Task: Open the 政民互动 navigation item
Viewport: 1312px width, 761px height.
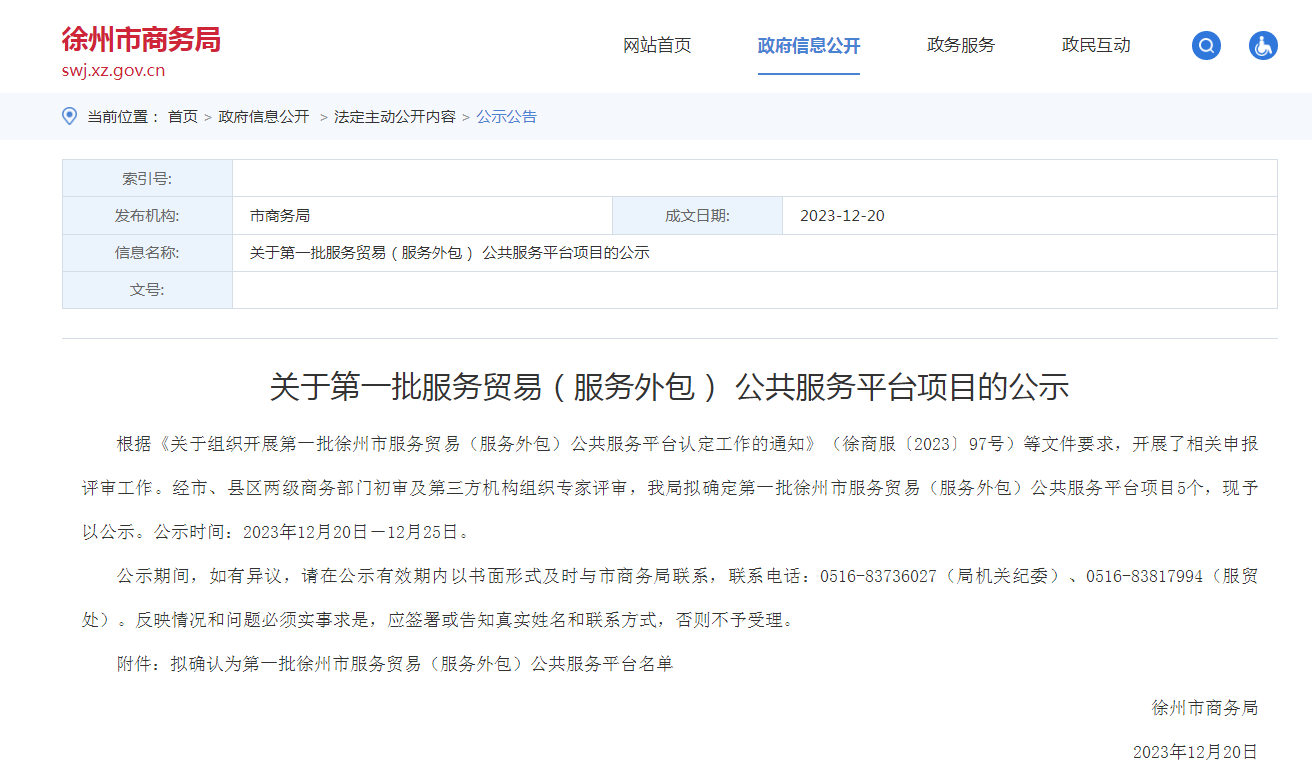Action: point(1096,45)
